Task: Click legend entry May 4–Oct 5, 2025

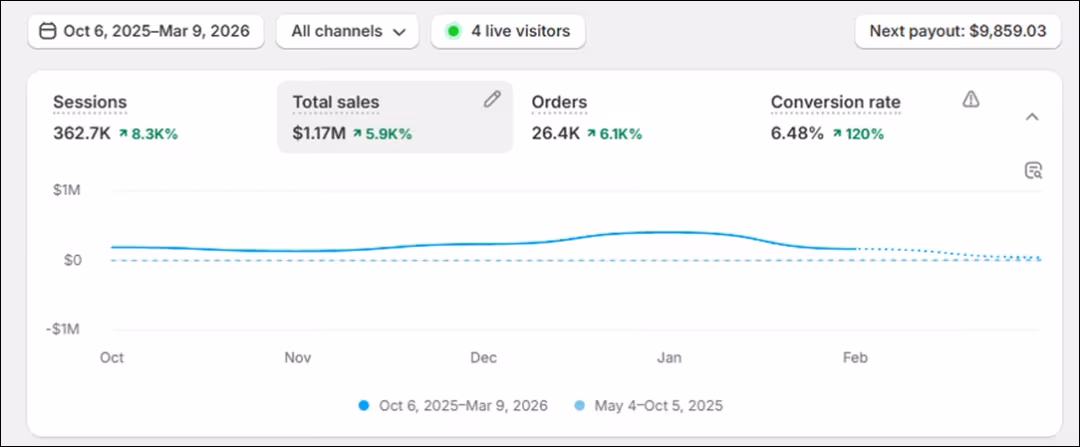Action: 648,406
